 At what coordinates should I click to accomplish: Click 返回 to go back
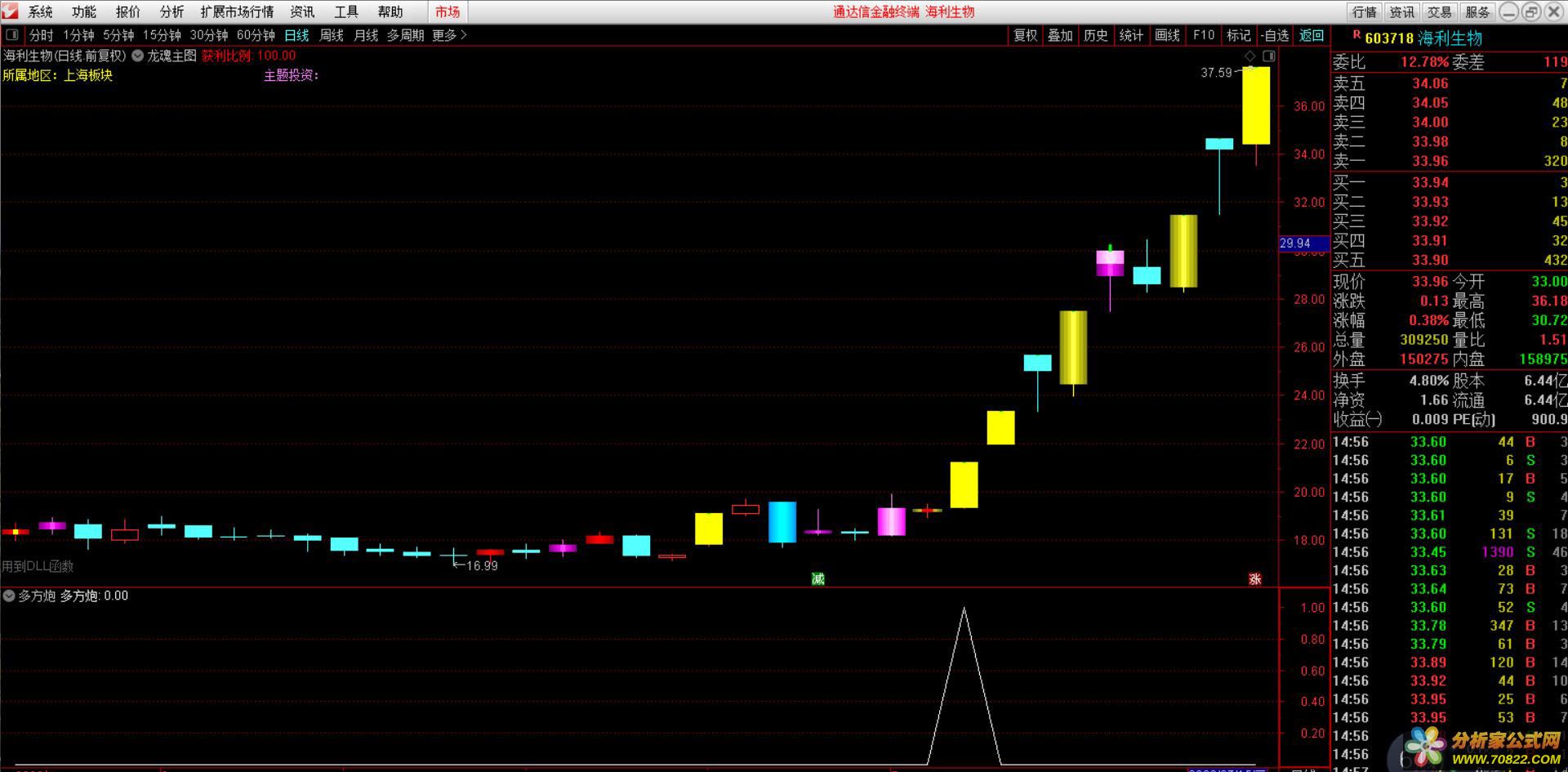click(1312, 35)
